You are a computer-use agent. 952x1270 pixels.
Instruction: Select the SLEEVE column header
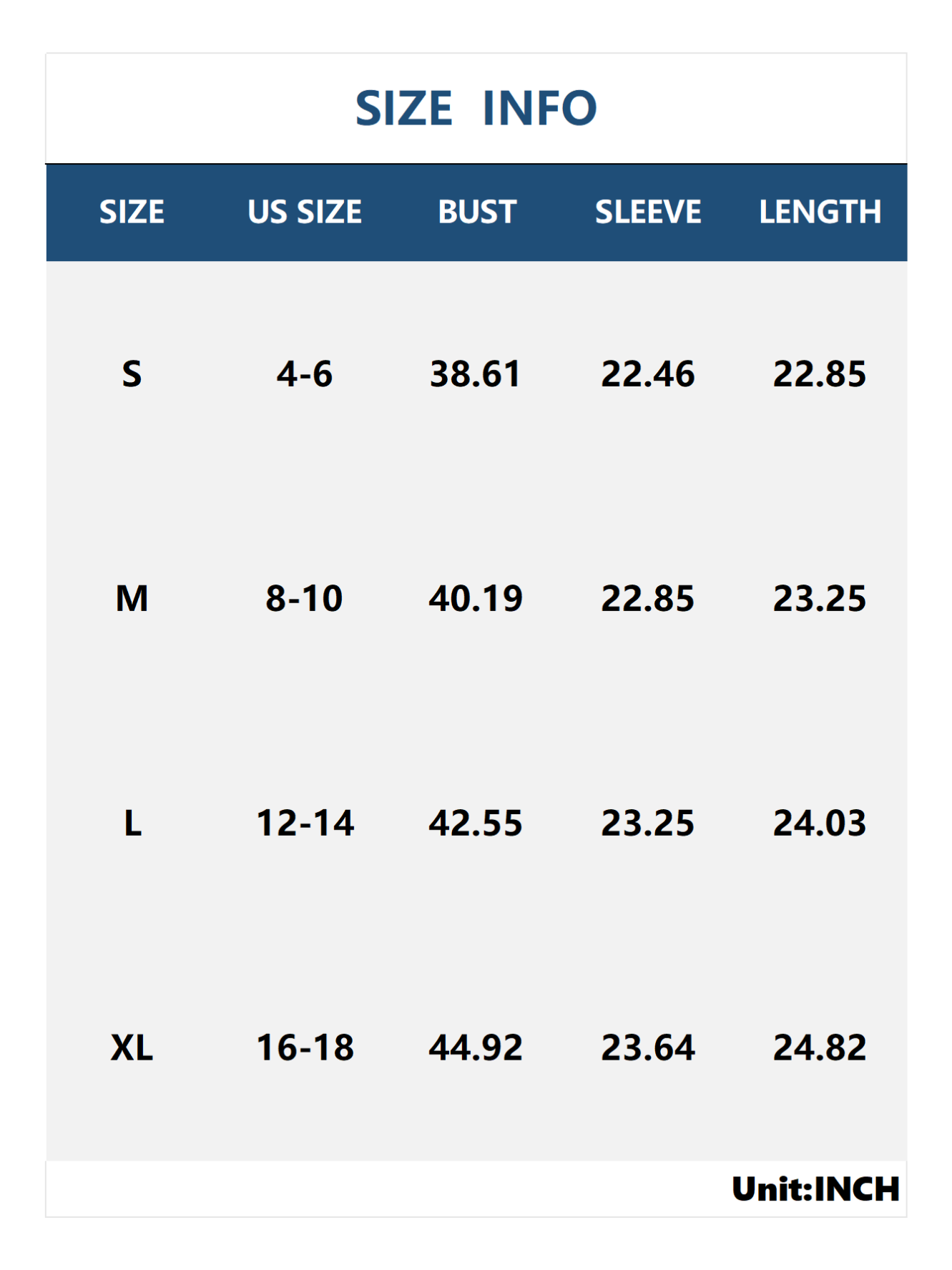[x=648, y=212]
